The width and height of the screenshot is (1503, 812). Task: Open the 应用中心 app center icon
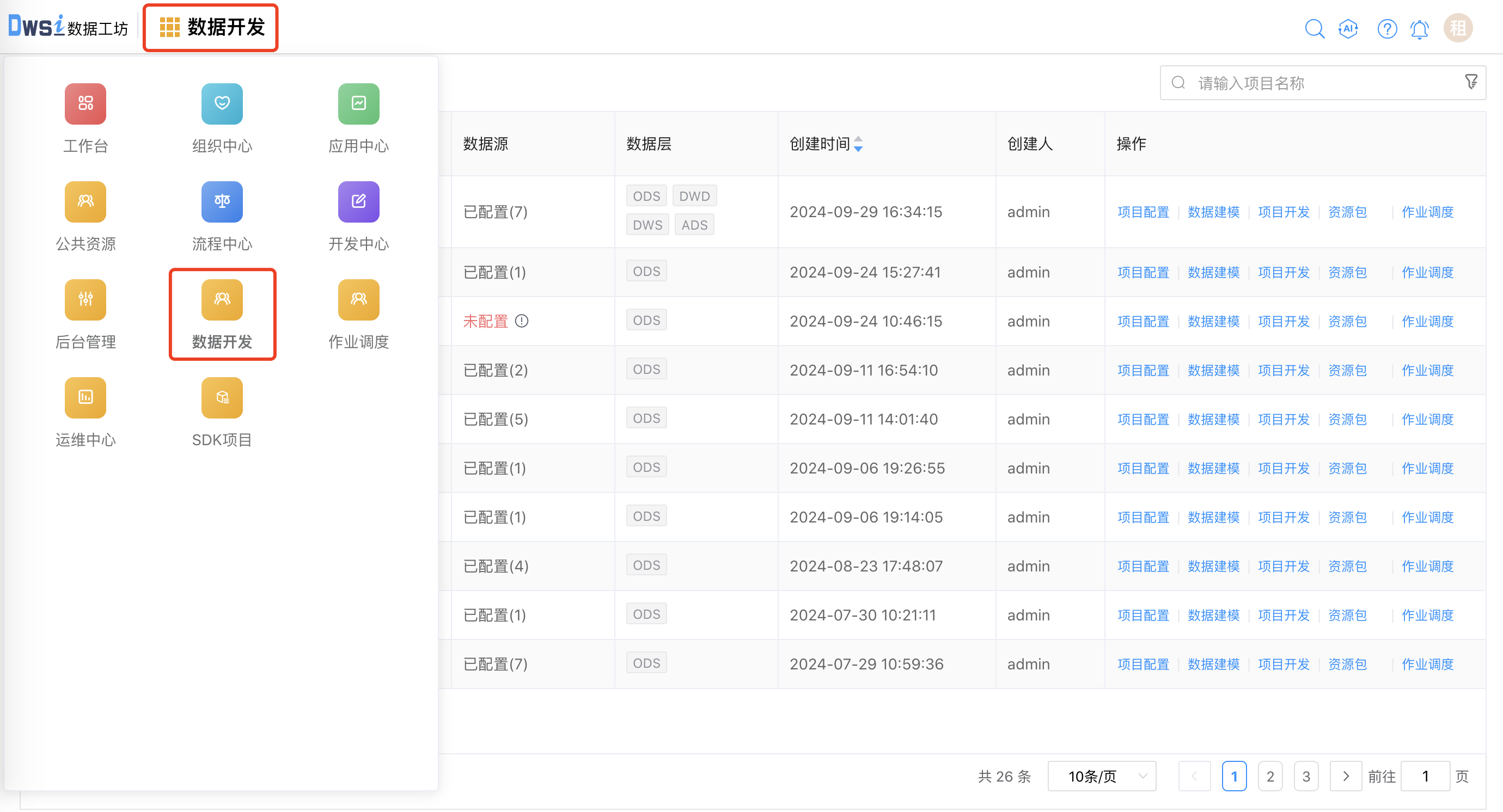point(358,104)
